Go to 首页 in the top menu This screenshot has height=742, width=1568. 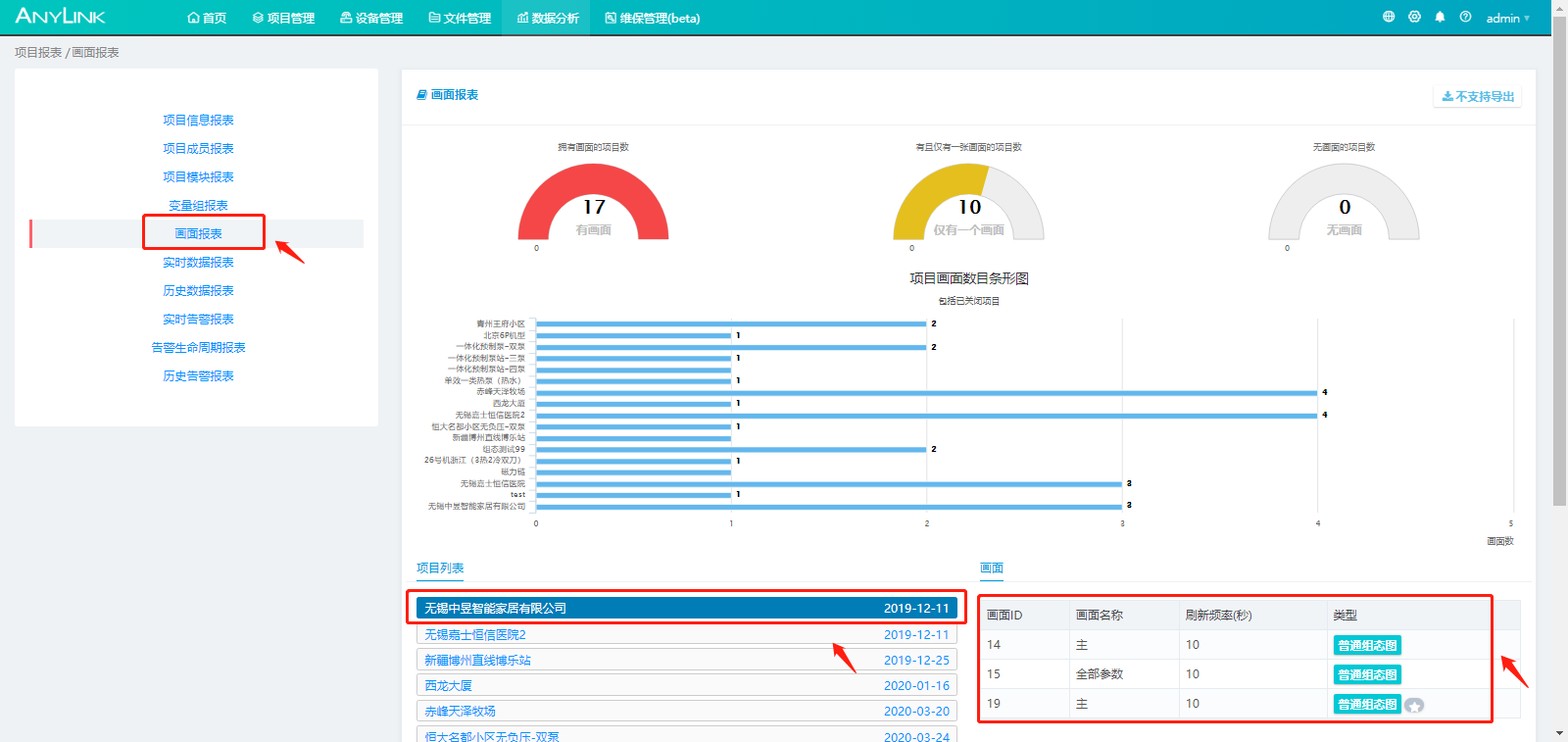(x=207, y=18)
